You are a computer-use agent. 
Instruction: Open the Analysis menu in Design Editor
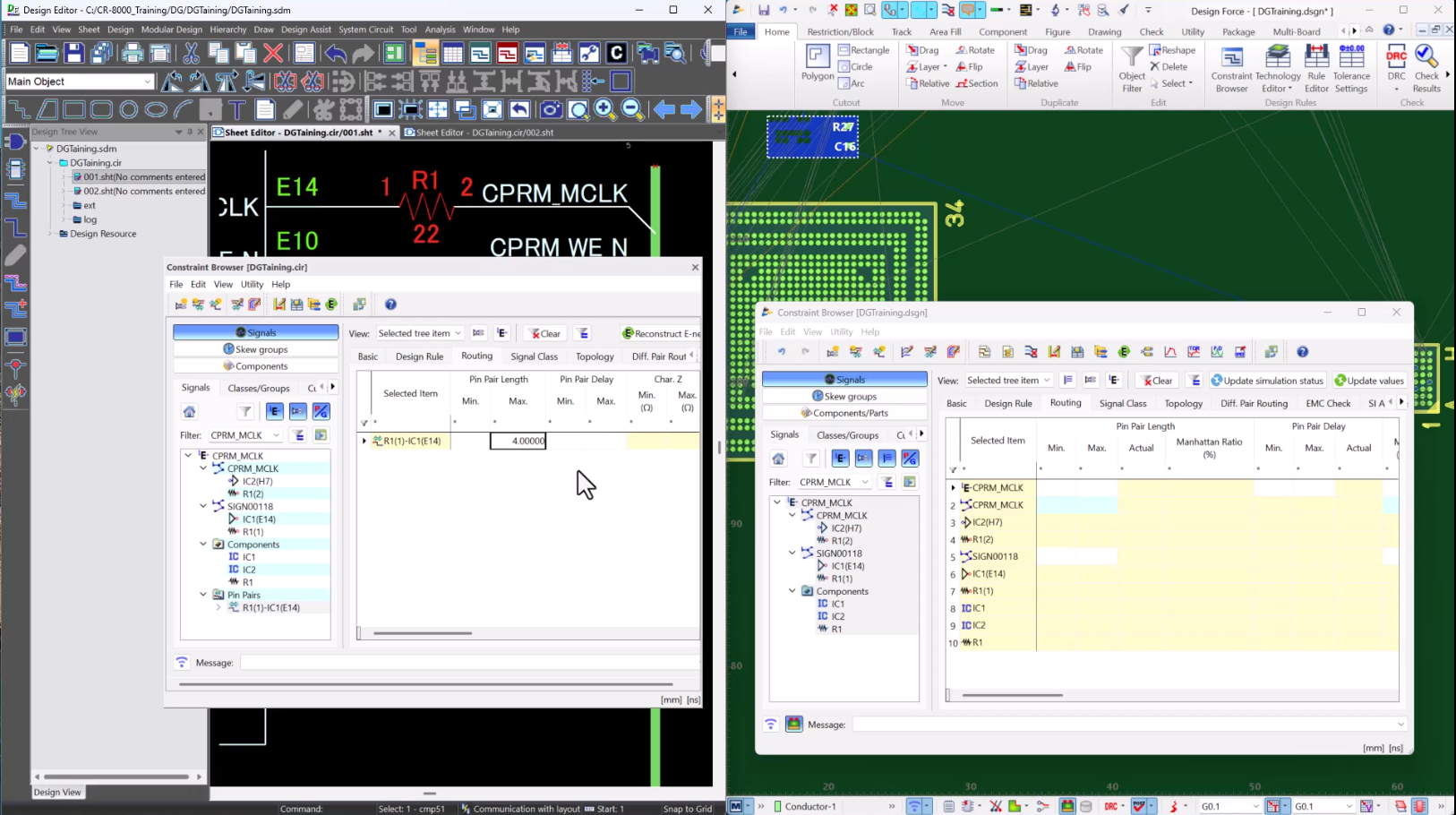tap(440, 29)
